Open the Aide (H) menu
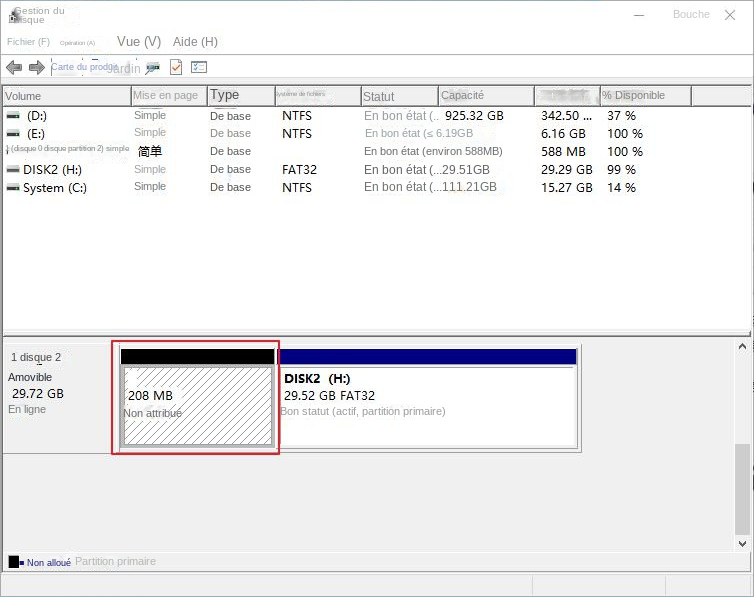754x597 pixels. [195, 42]
